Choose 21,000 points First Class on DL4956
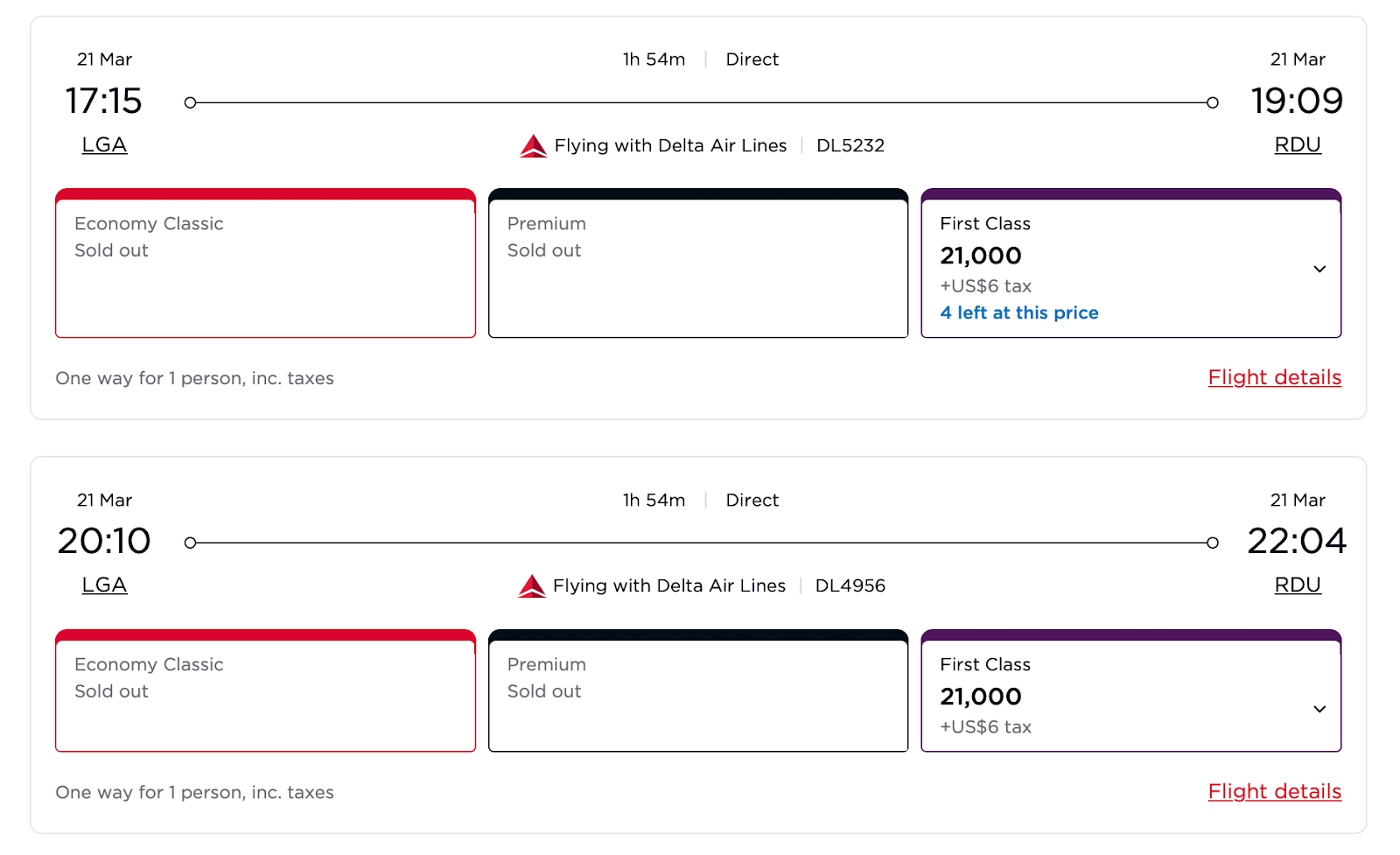The height and width of the screenshot is (855, 1400). (x=981, y=697)
